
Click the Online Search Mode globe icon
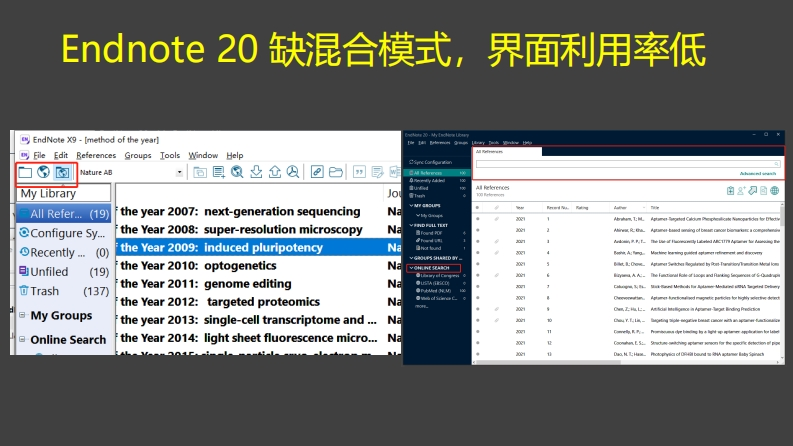click(x=43, y=173)
